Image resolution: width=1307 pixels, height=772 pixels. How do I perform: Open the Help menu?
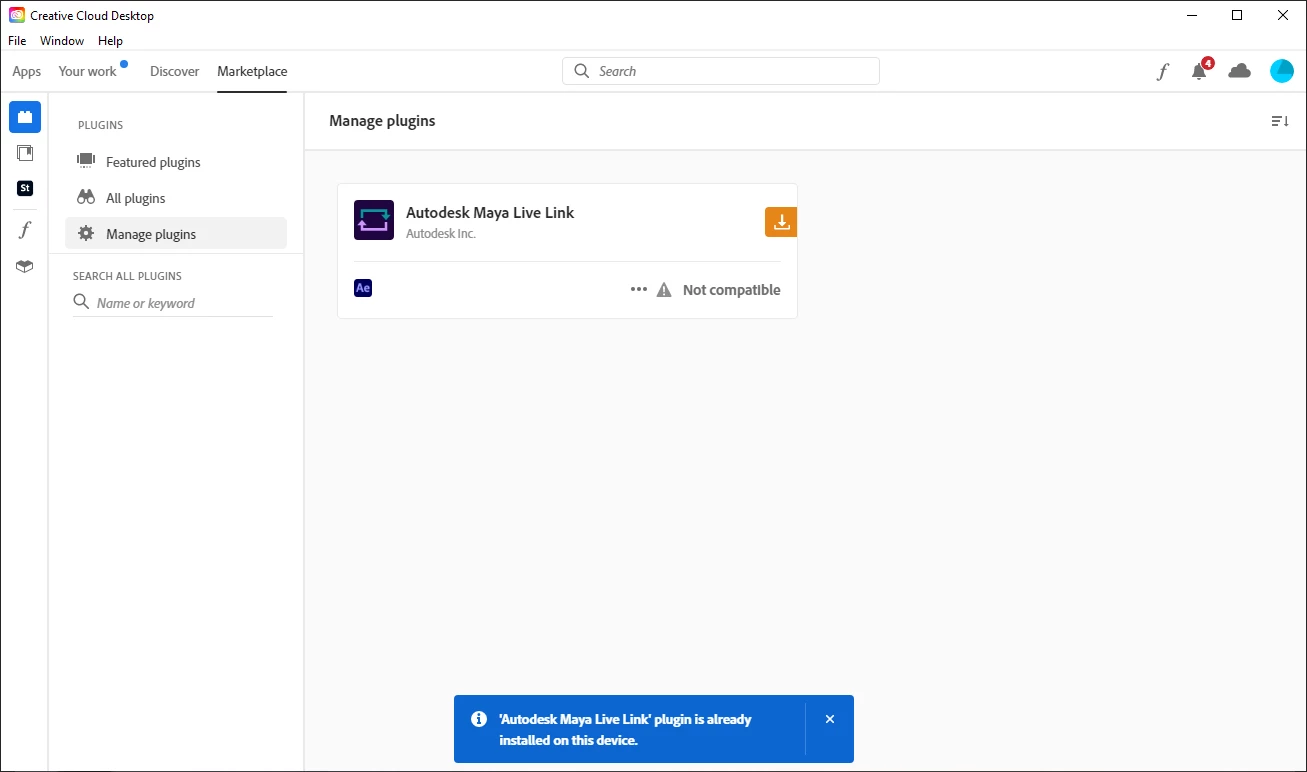click(110, 41)
